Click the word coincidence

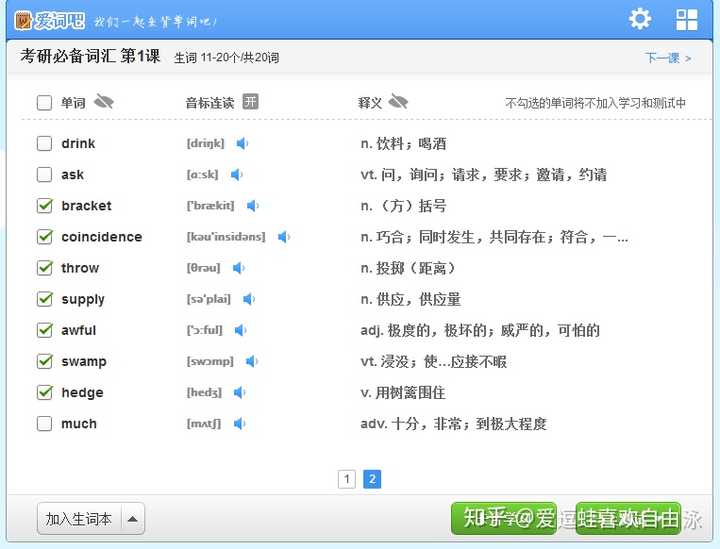pyautogui.click(x=101, y=237)
